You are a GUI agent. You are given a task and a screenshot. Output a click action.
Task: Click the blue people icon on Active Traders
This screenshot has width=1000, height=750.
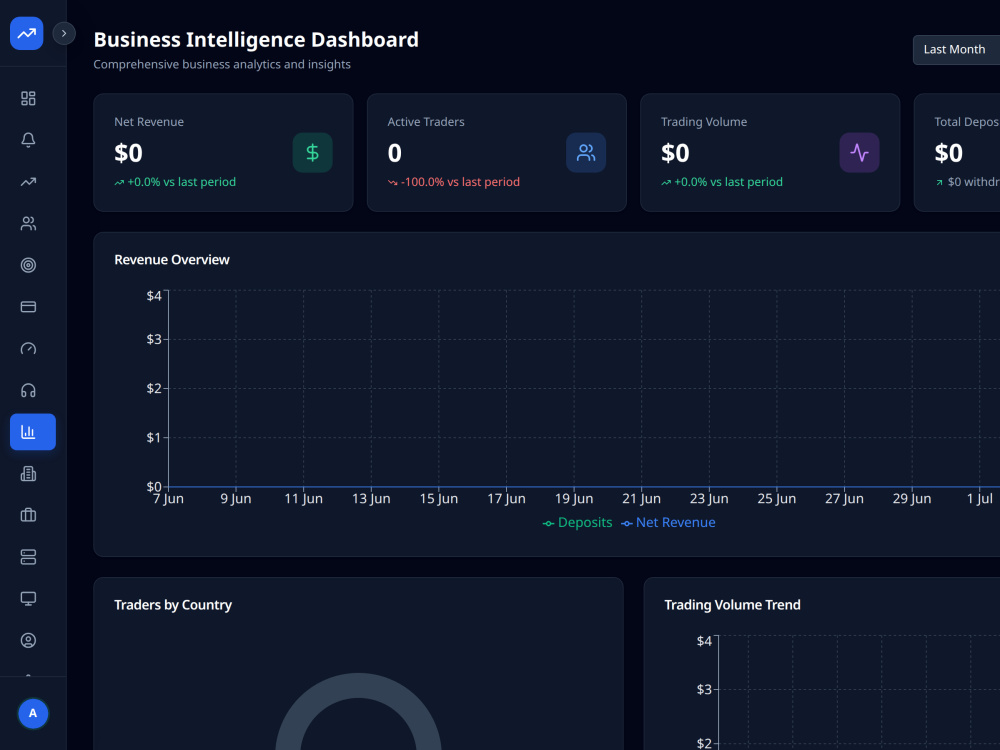586,152
